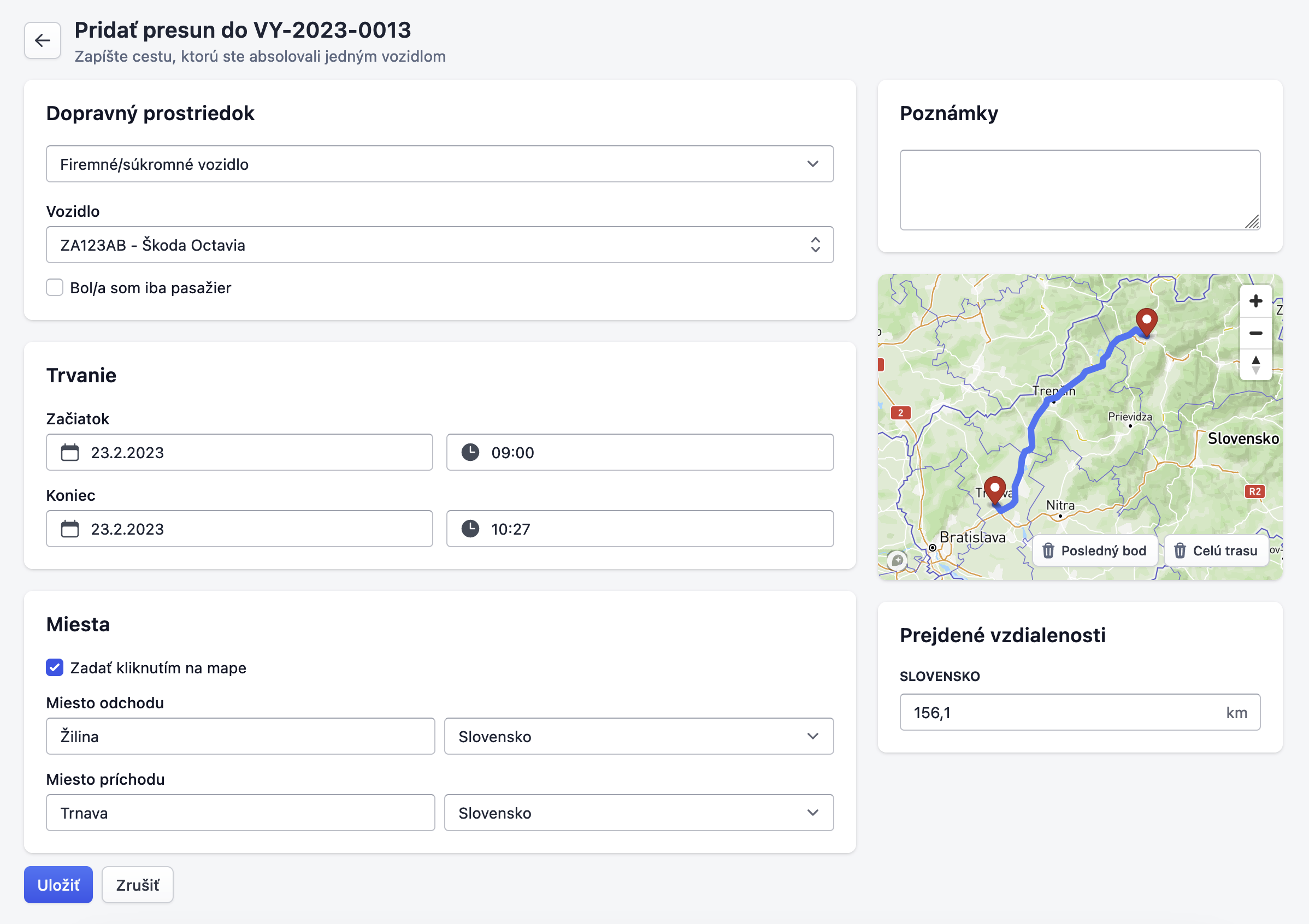The height and width of the screenshot is (924, 1309).
Task: Click into the Poznámky notes textarea
Action: pos(1079,190)
